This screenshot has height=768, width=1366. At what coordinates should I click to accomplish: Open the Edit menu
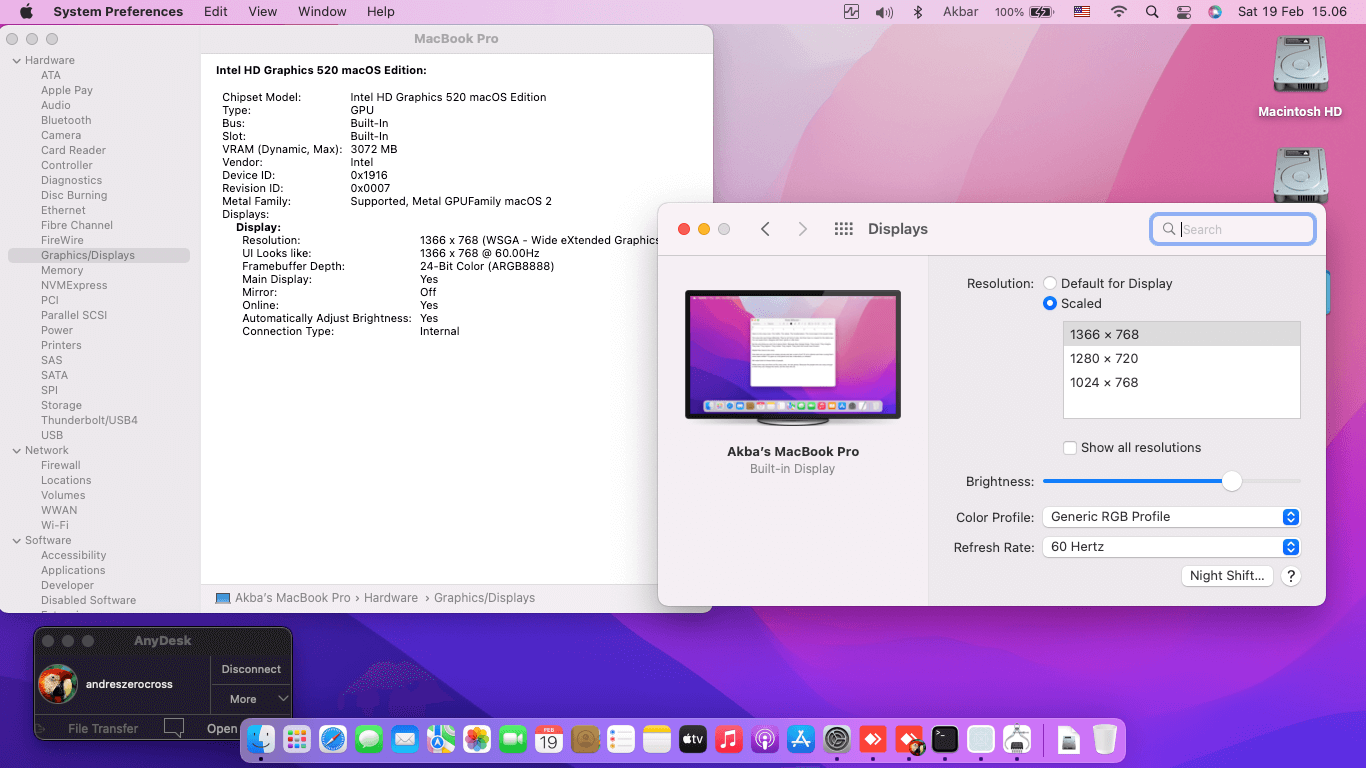(x=215, y=12)
